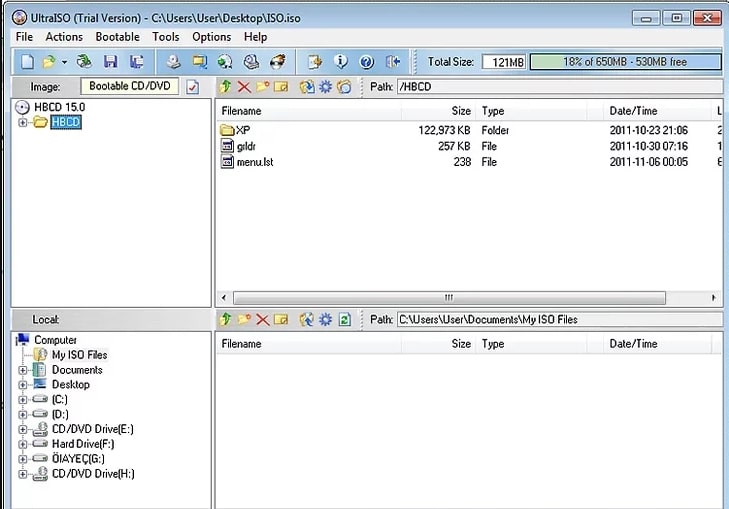Select My ISO Files in Local tree
This screenshot has height=509, width=729.
click(80, 355)
